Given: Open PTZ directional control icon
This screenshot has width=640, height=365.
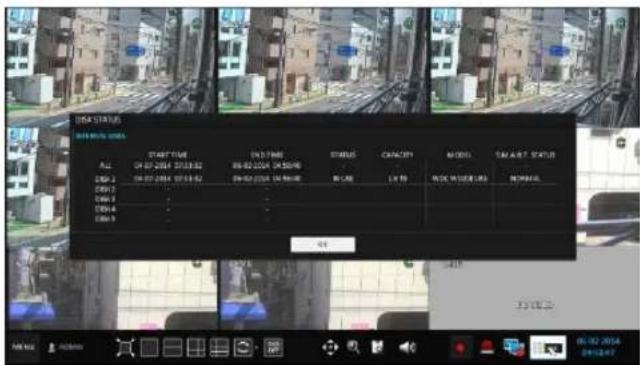Looking at the screenshot, I should (x=330, y=348).
